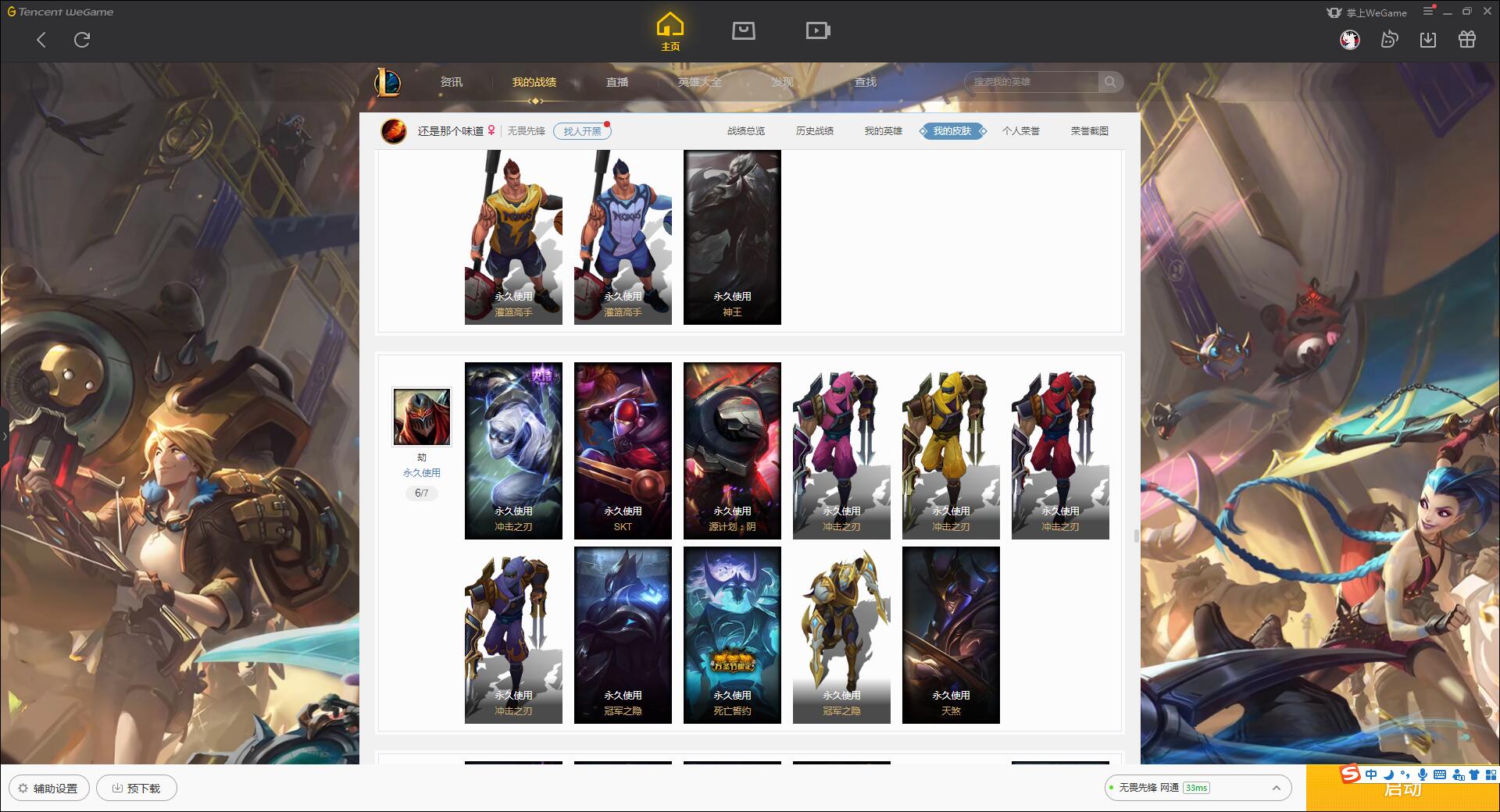
Task: Open the 我的战绩 tab
Action: [534, 82]
